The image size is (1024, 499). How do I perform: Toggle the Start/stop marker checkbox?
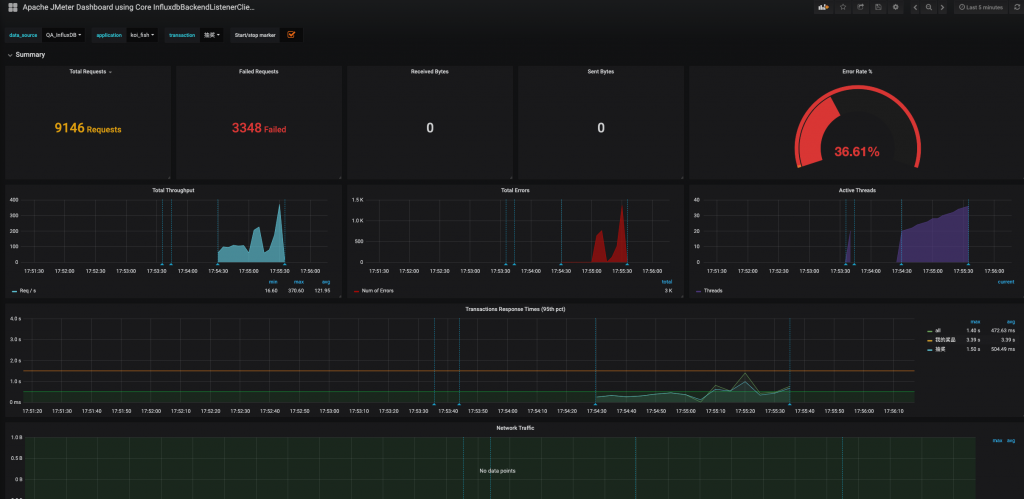291,34
